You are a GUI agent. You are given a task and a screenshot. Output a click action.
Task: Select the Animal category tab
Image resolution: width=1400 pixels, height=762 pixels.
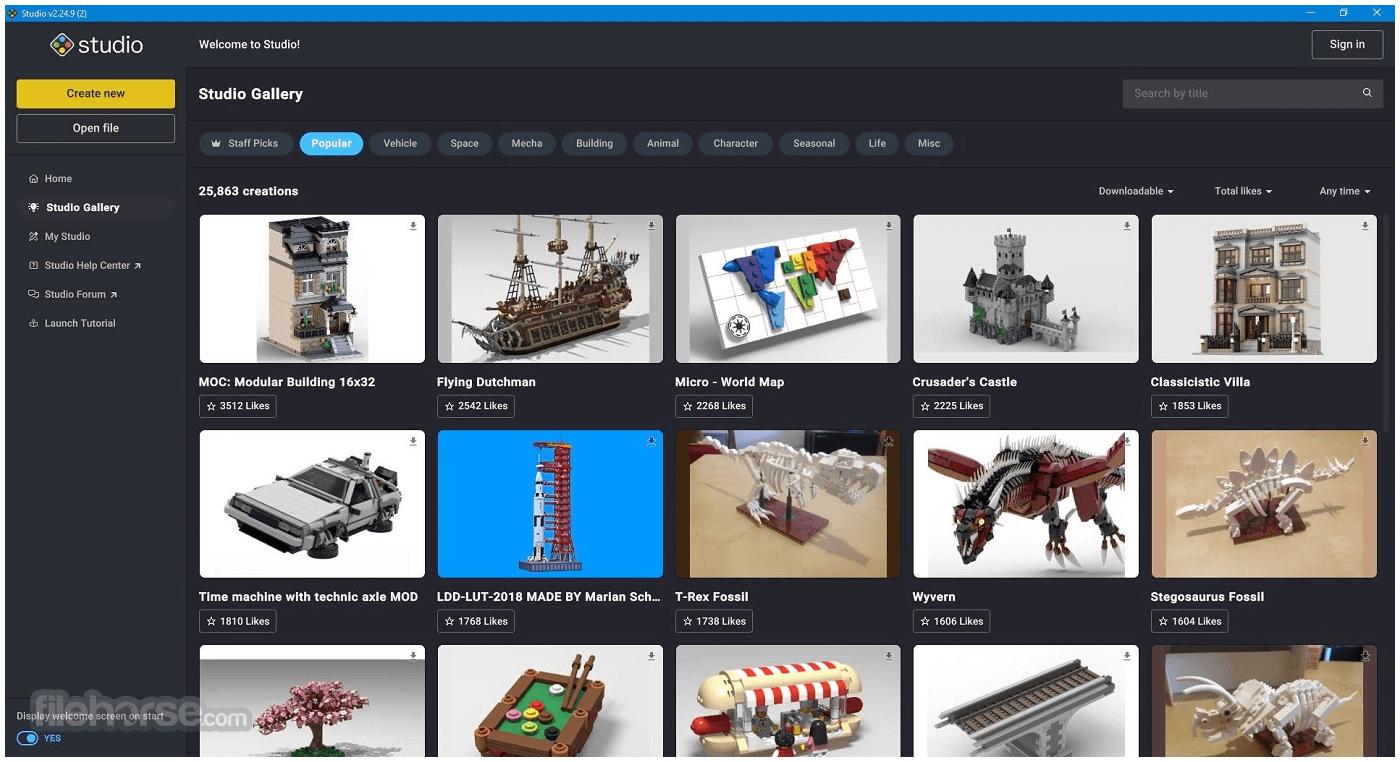pos(663,143)
